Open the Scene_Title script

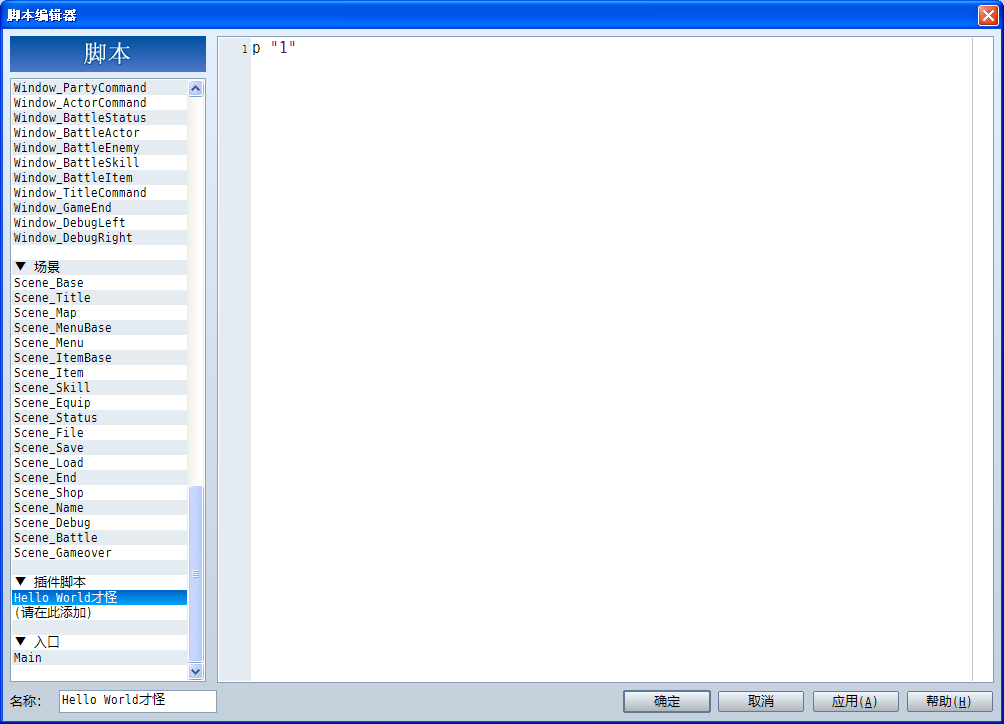99,298
